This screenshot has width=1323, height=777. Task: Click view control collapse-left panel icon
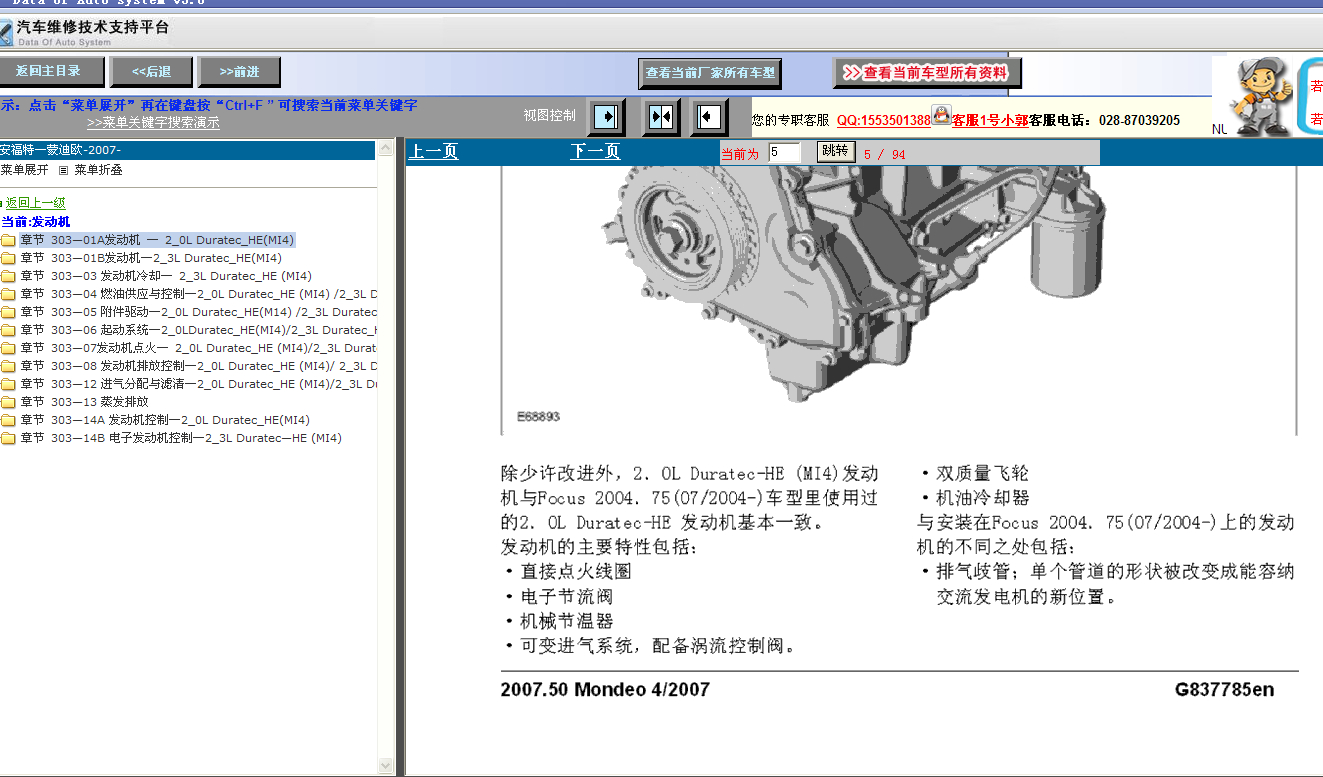709,117
